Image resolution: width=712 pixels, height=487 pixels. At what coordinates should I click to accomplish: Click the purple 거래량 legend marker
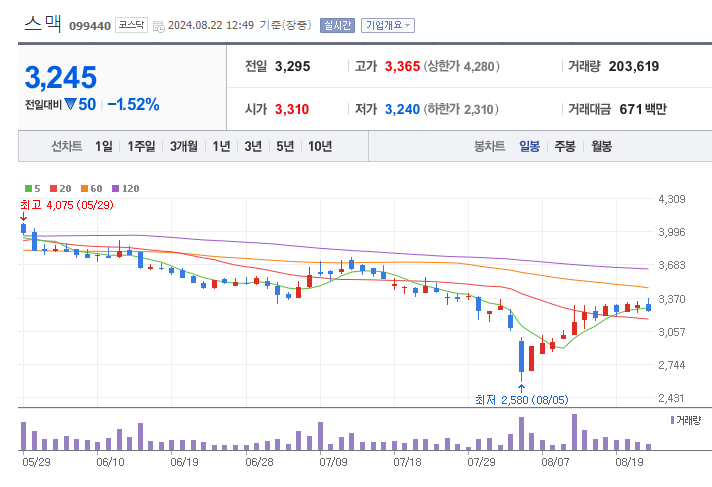(x=672, y=420)
